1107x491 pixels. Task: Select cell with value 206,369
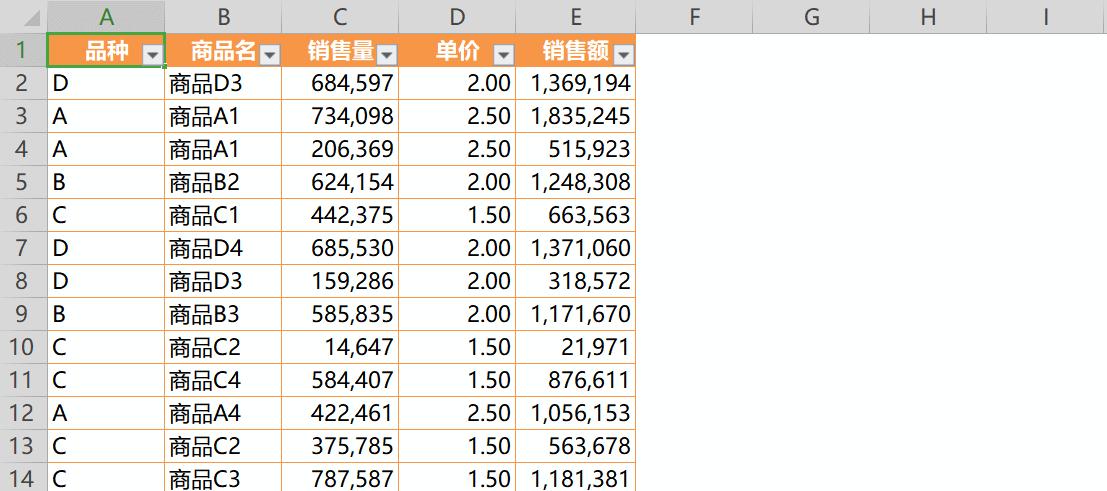click(340, 150)
